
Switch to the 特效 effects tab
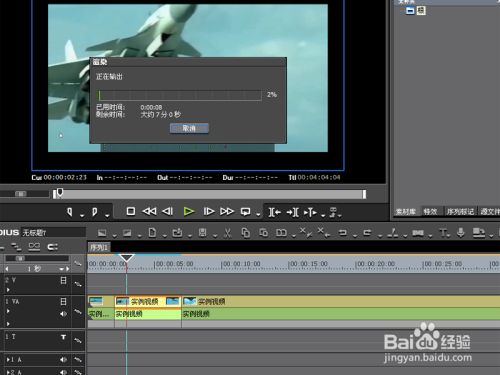(x=430, y=211)
